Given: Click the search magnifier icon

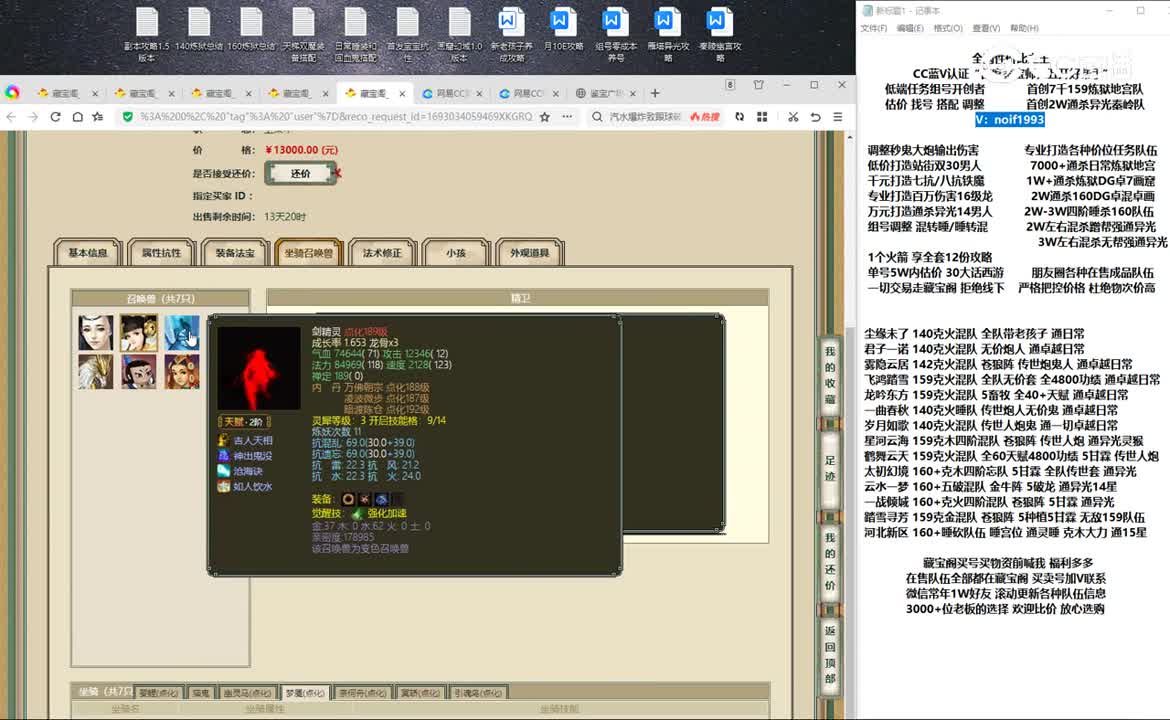Looking at the screenshot, I should click(597, 116).
